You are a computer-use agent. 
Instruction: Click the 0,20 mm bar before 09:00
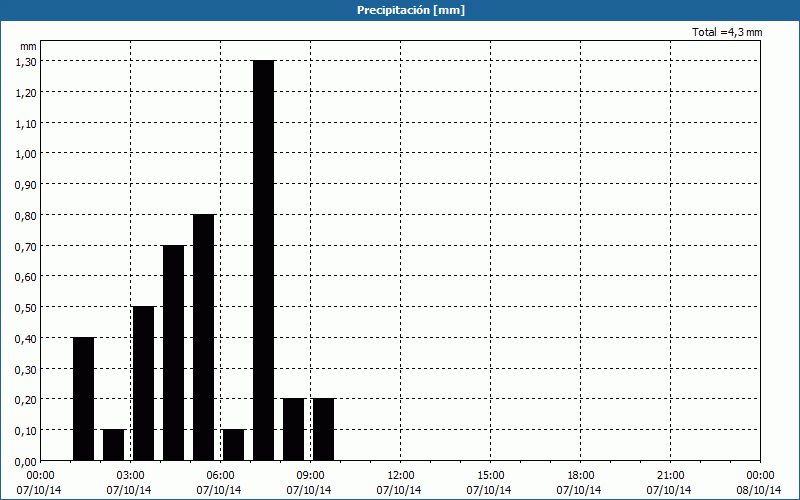(x=293, y=430)
